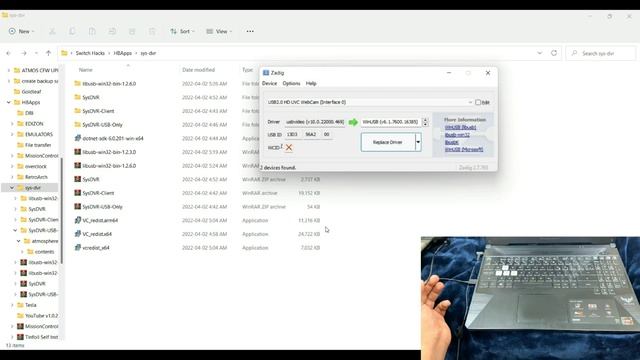The image size is (640, 360).
Task: Click Switch Hacks in the address breadcrumb
Action: [x=90, y=53]
